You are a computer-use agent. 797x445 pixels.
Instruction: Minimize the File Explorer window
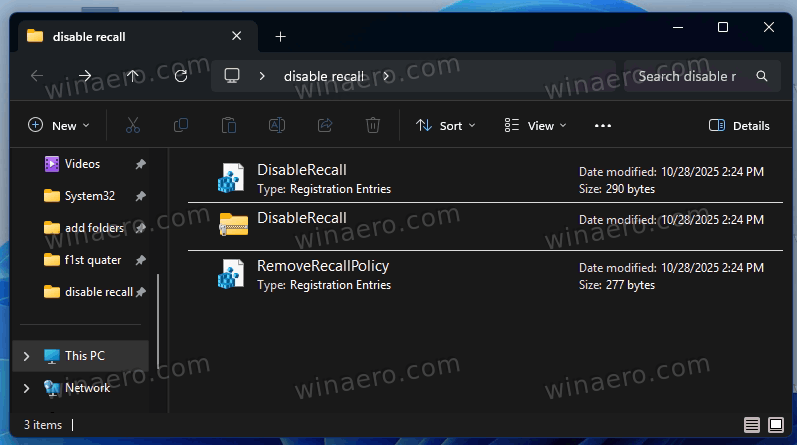tap(678, 27)
